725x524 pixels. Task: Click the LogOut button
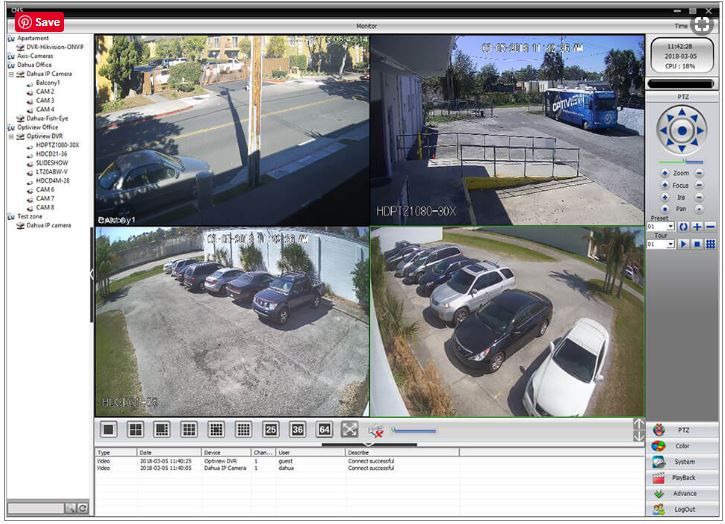pos(683,509)
